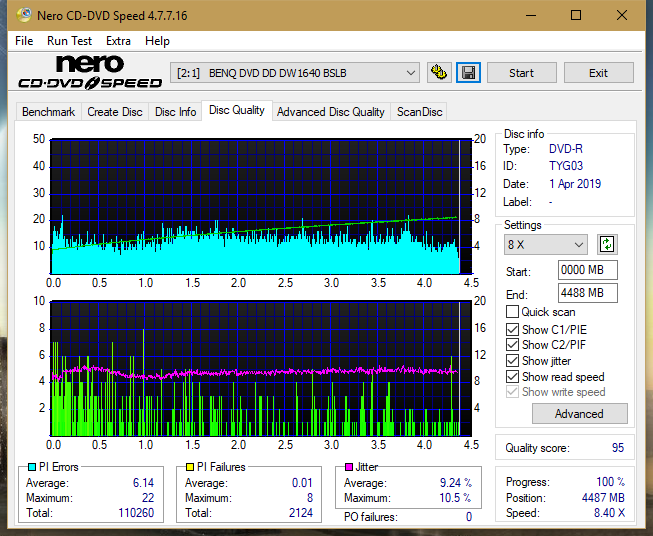Image resolution: width=653 pixels, height=536 pixels.
Task: Open the drive options icon
Action: 439,73
